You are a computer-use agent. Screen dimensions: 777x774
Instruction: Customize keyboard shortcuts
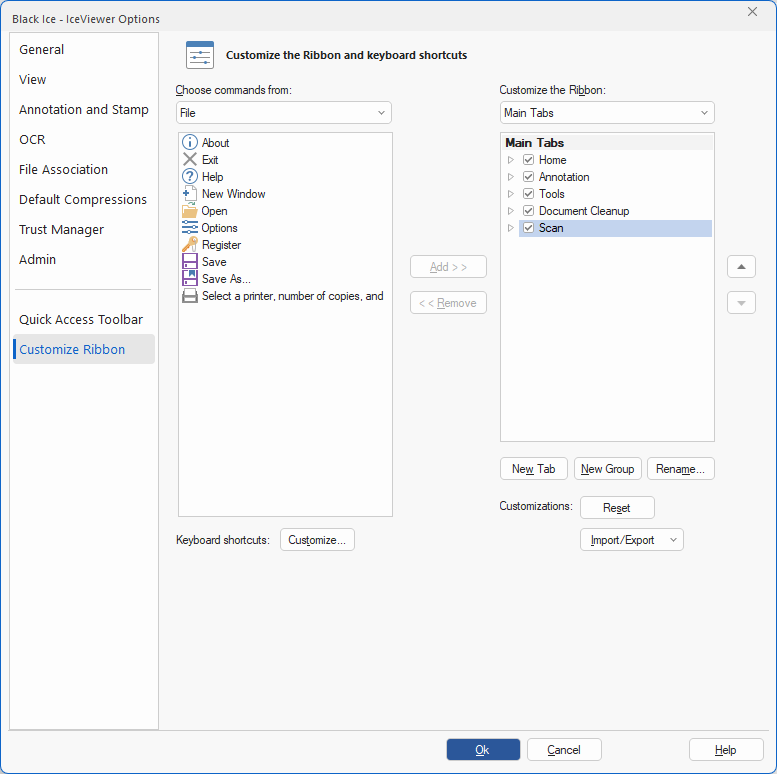[x=317, y=540]
